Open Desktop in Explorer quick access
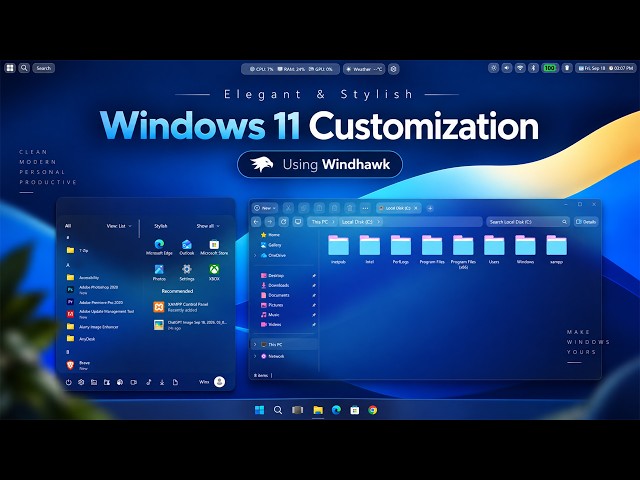The height and width of the screenshot is (480, 640). click(x=272, y=276)
